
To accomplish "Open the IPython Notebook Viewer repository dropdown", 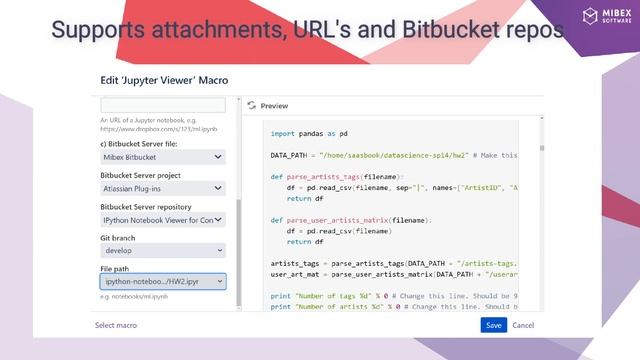I will [x=163, y=220].
